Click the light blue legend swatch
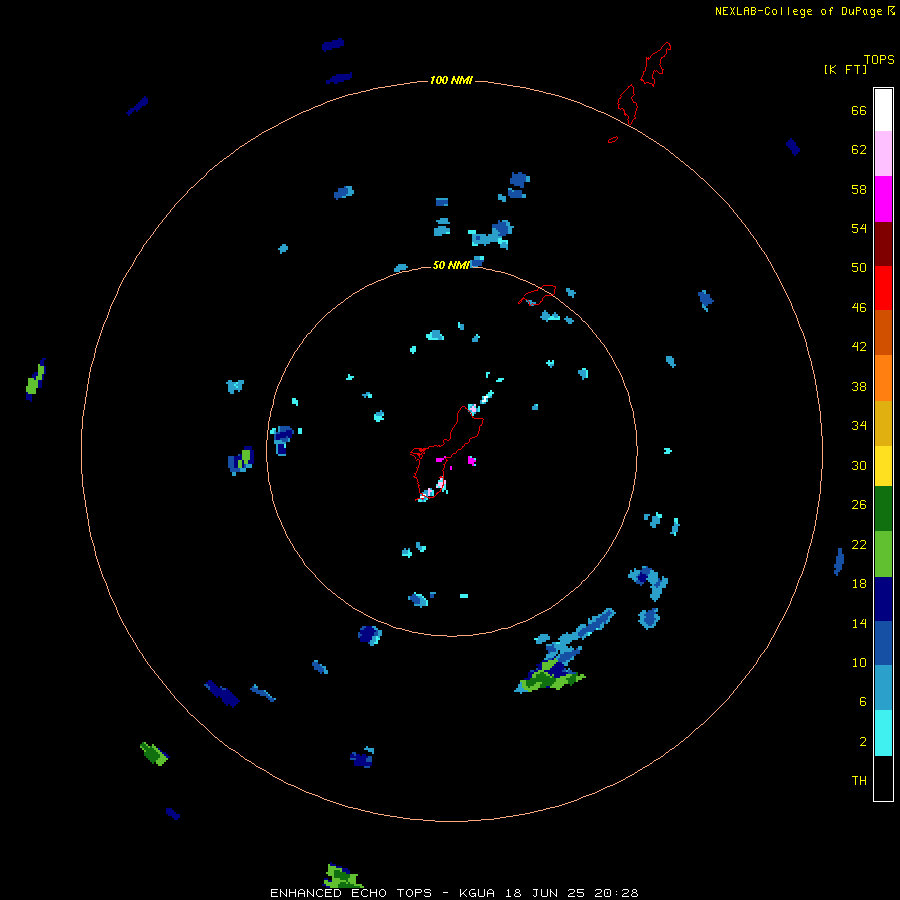The height and width of the screenshot is (900, 900). [x=883, y=687]
